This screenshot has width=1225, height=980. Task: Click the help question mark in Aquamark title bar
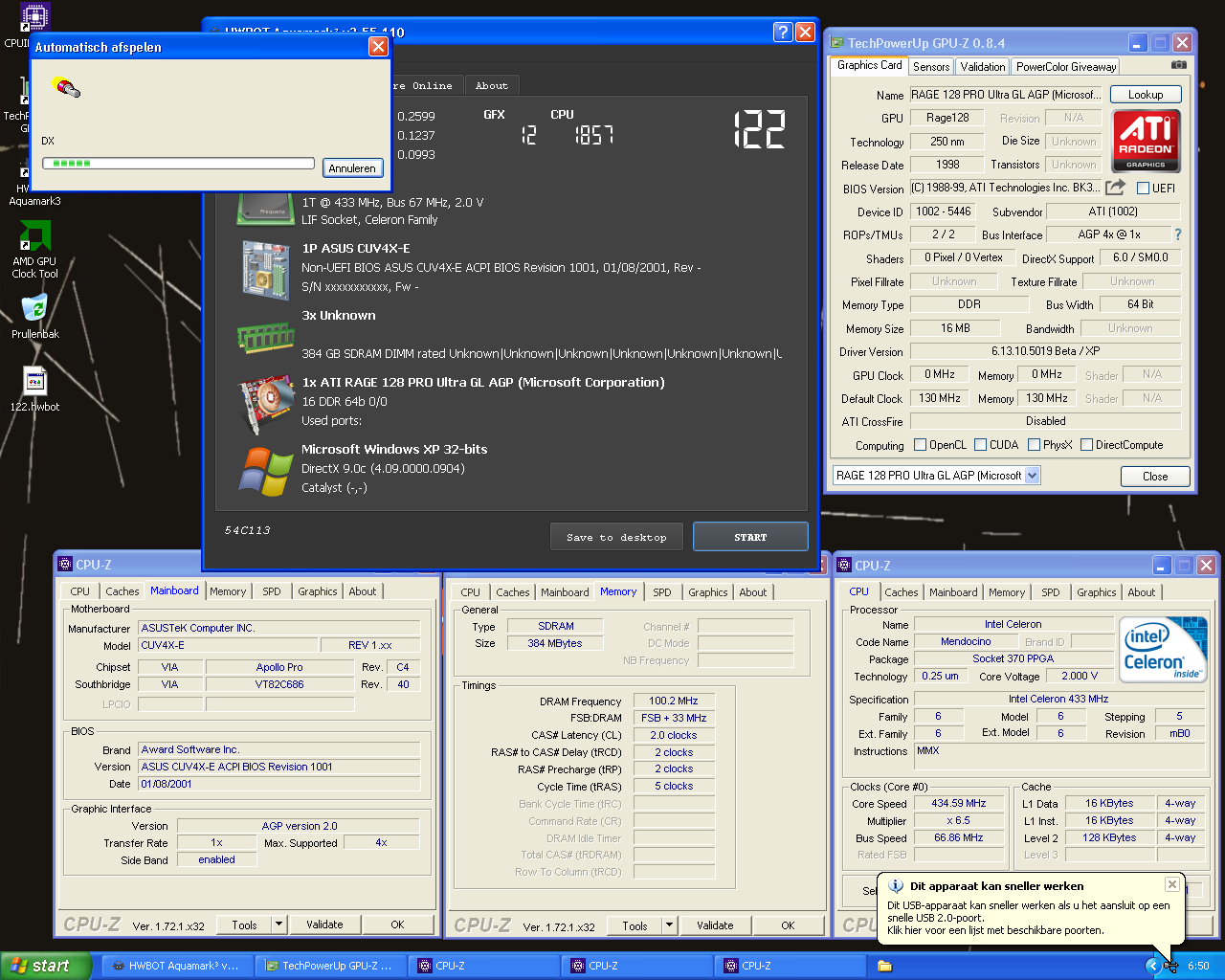(782, 33)
